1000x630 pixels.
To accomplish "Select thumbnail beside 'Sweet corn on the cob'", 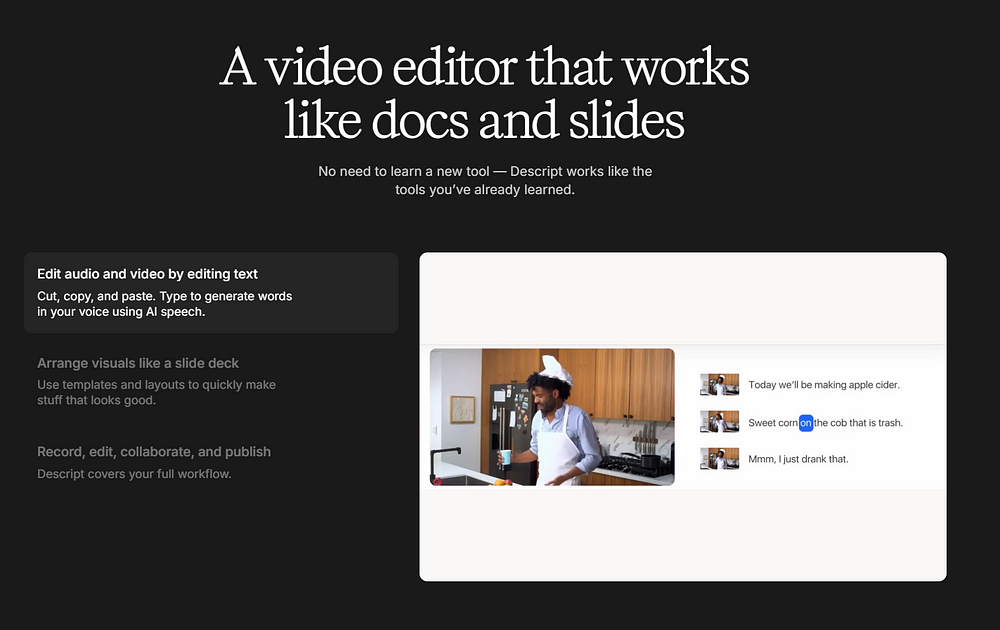I will click(x=719, y=422).
